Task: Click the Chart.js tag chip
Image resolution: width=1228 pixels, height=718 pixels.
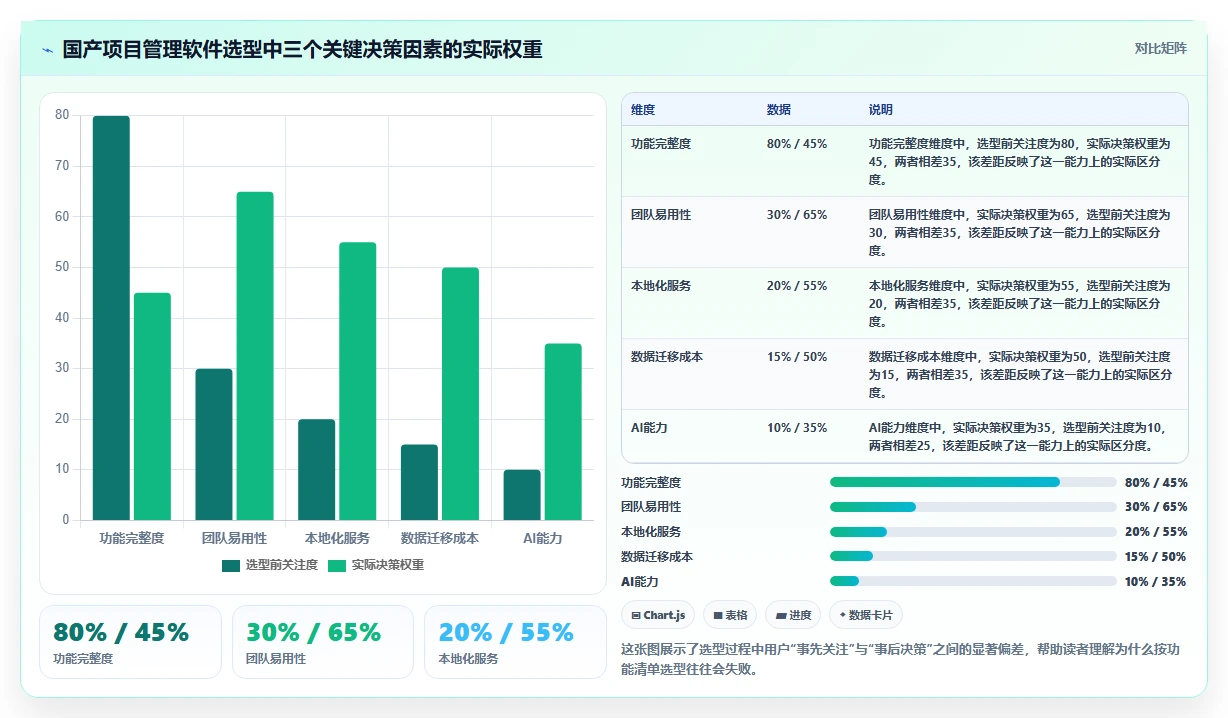Action: point(658,615)
